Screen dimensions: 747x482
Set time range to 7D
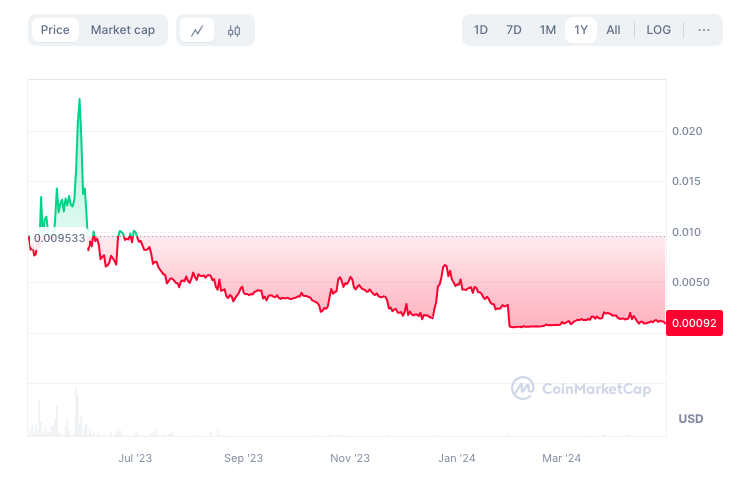click(x=514, y=30)
